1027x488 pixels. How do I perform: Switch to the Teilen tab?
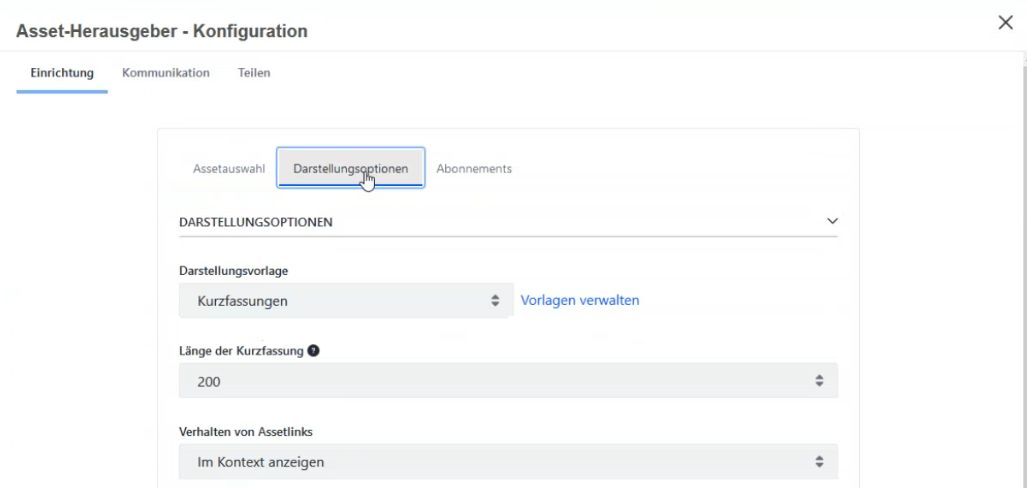[254, 73]
